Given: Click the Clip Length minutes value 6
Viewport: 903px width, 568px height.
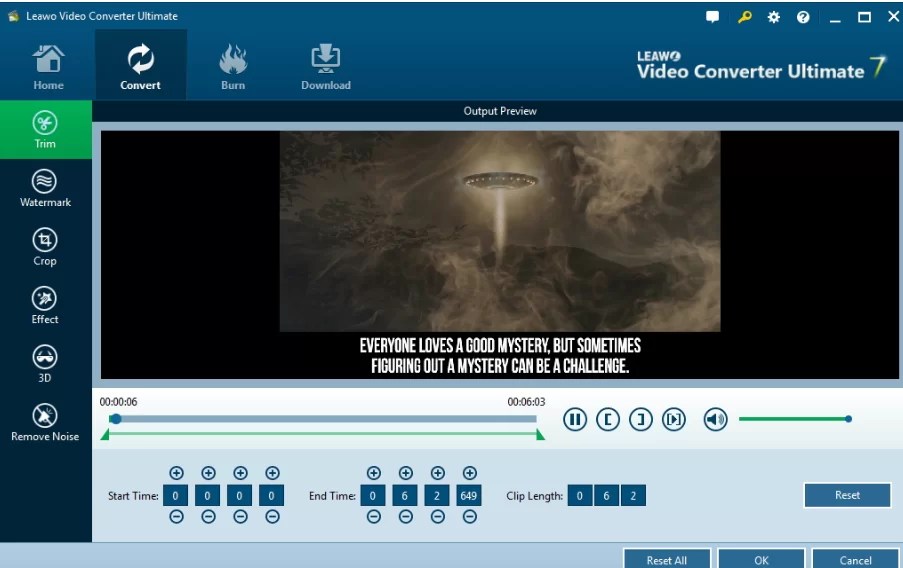Looking at the screenshot, I should 606,495.
